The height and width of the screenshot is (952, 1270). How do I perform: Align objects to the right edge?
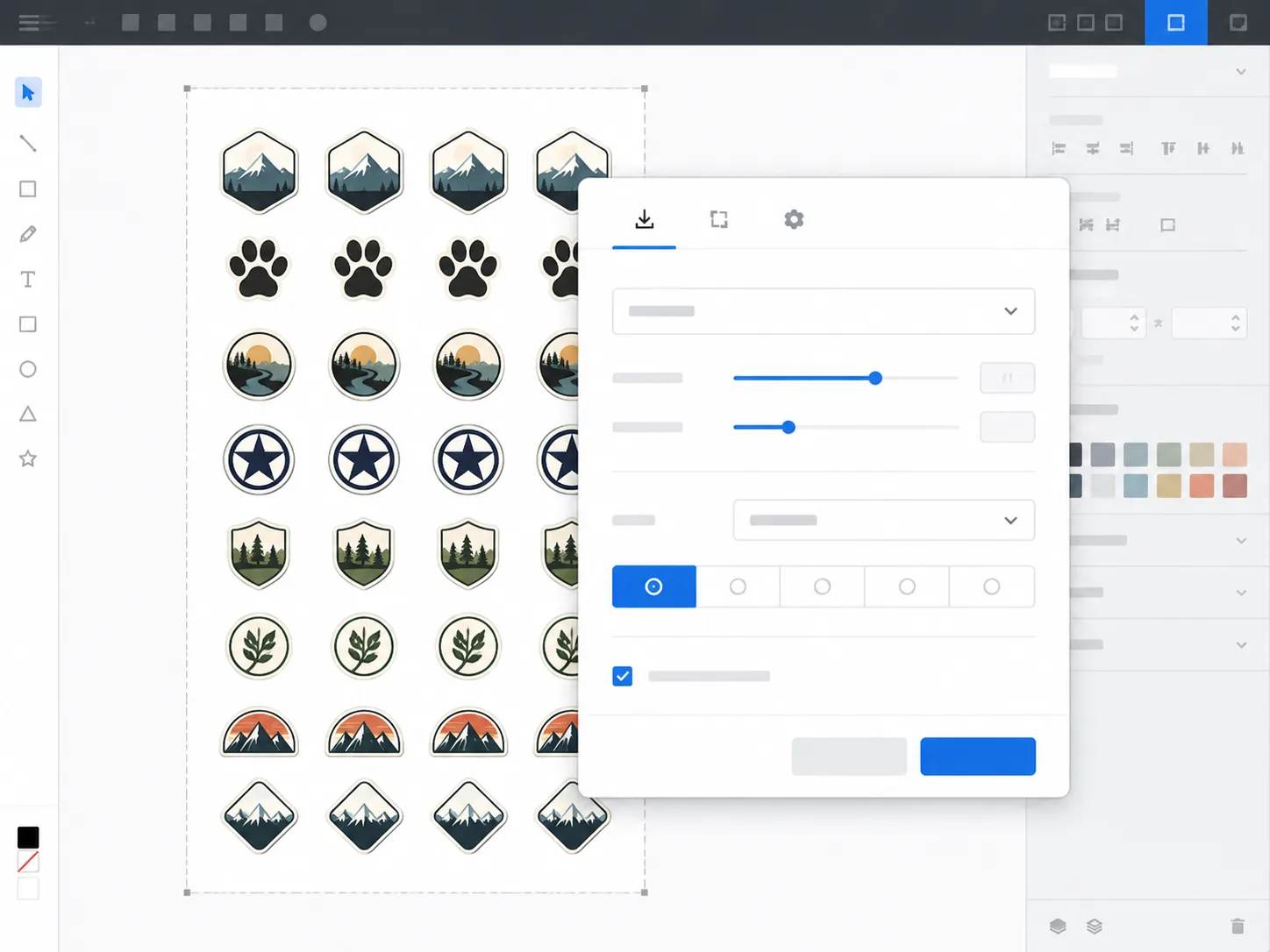(1126, 148)
